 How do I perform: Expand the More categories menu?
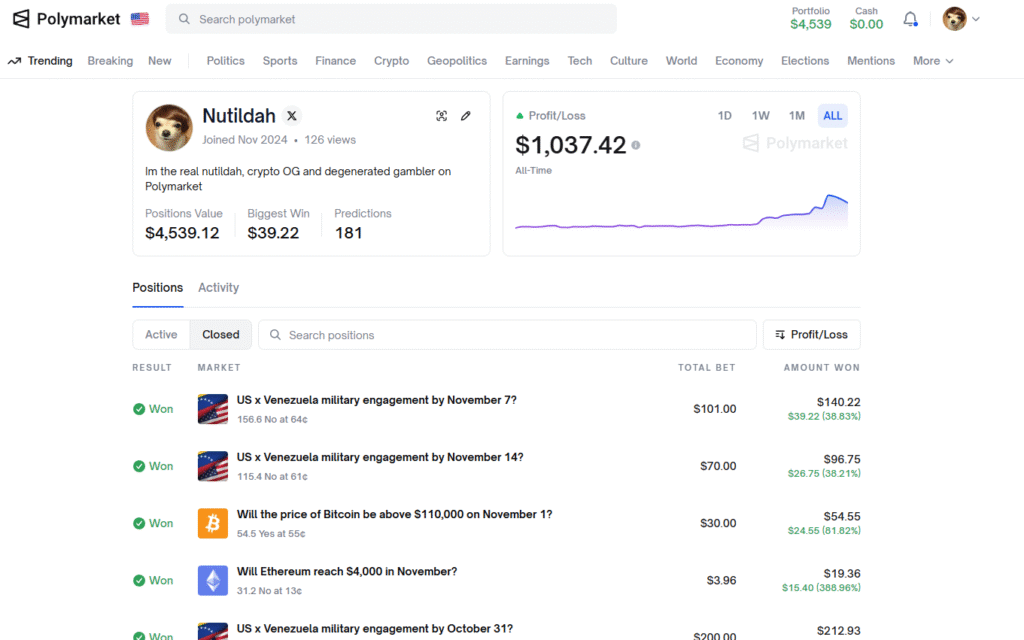(933, 61)
